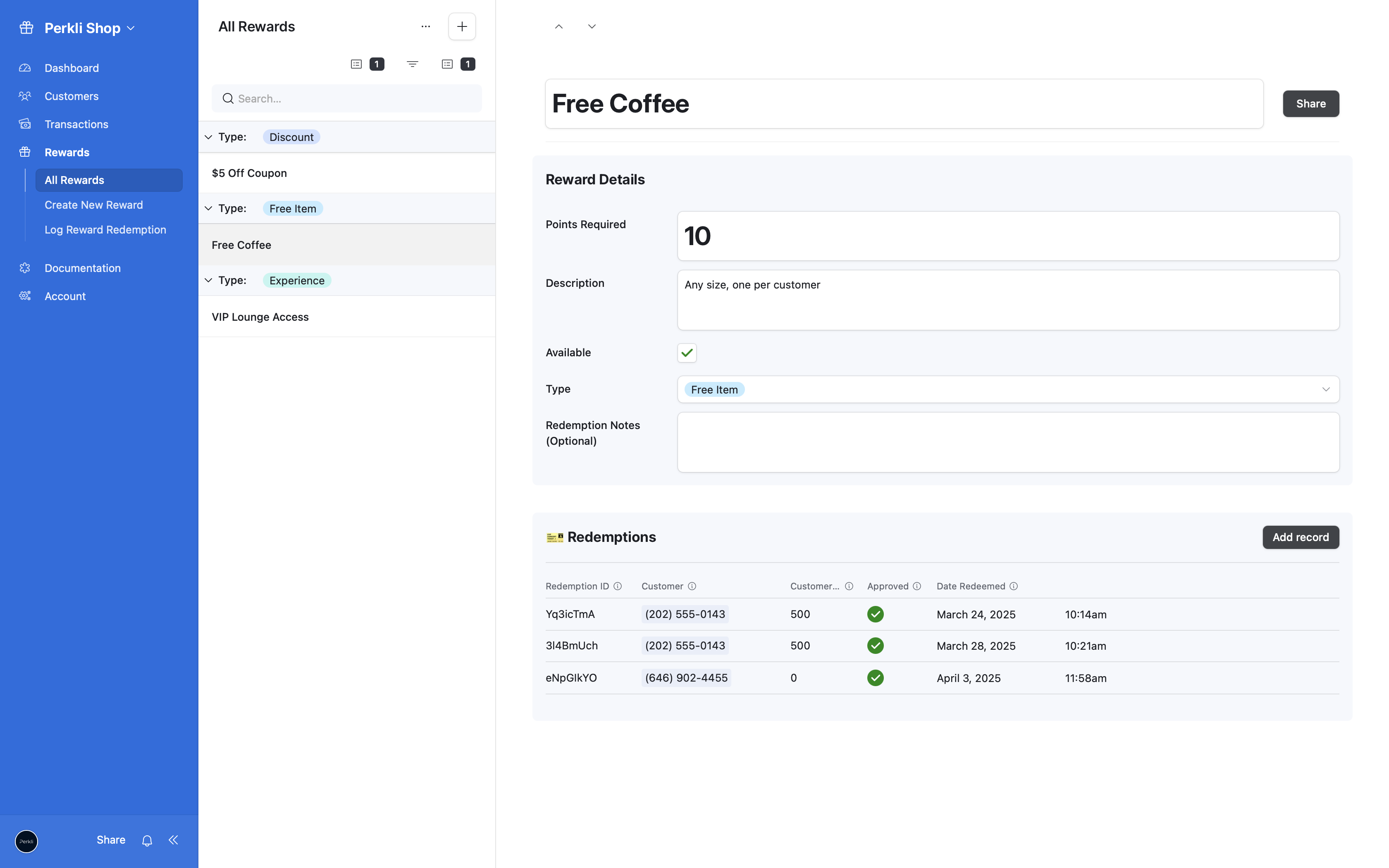Click the rewards Search field
The height and width of the screenshot is (868, 1389).
click(347, 99)
